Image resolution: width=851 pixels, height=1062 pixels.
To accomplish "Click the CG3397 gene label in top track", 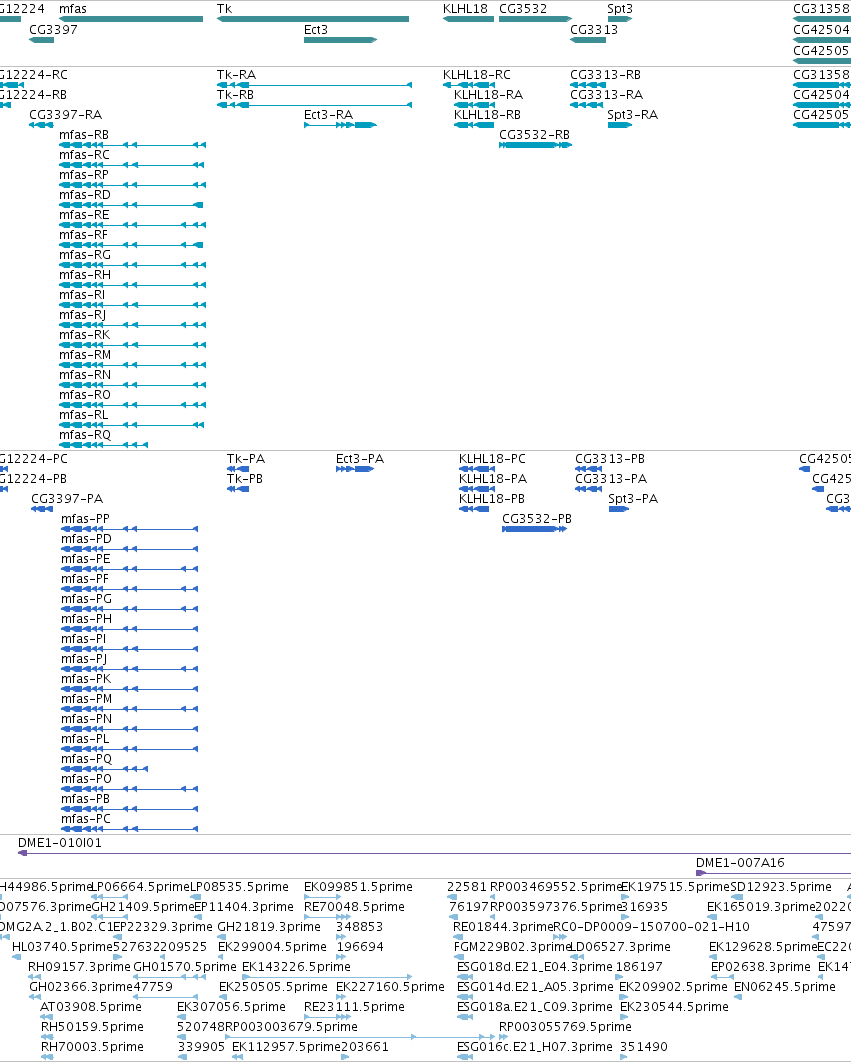I will coord(54,30).
